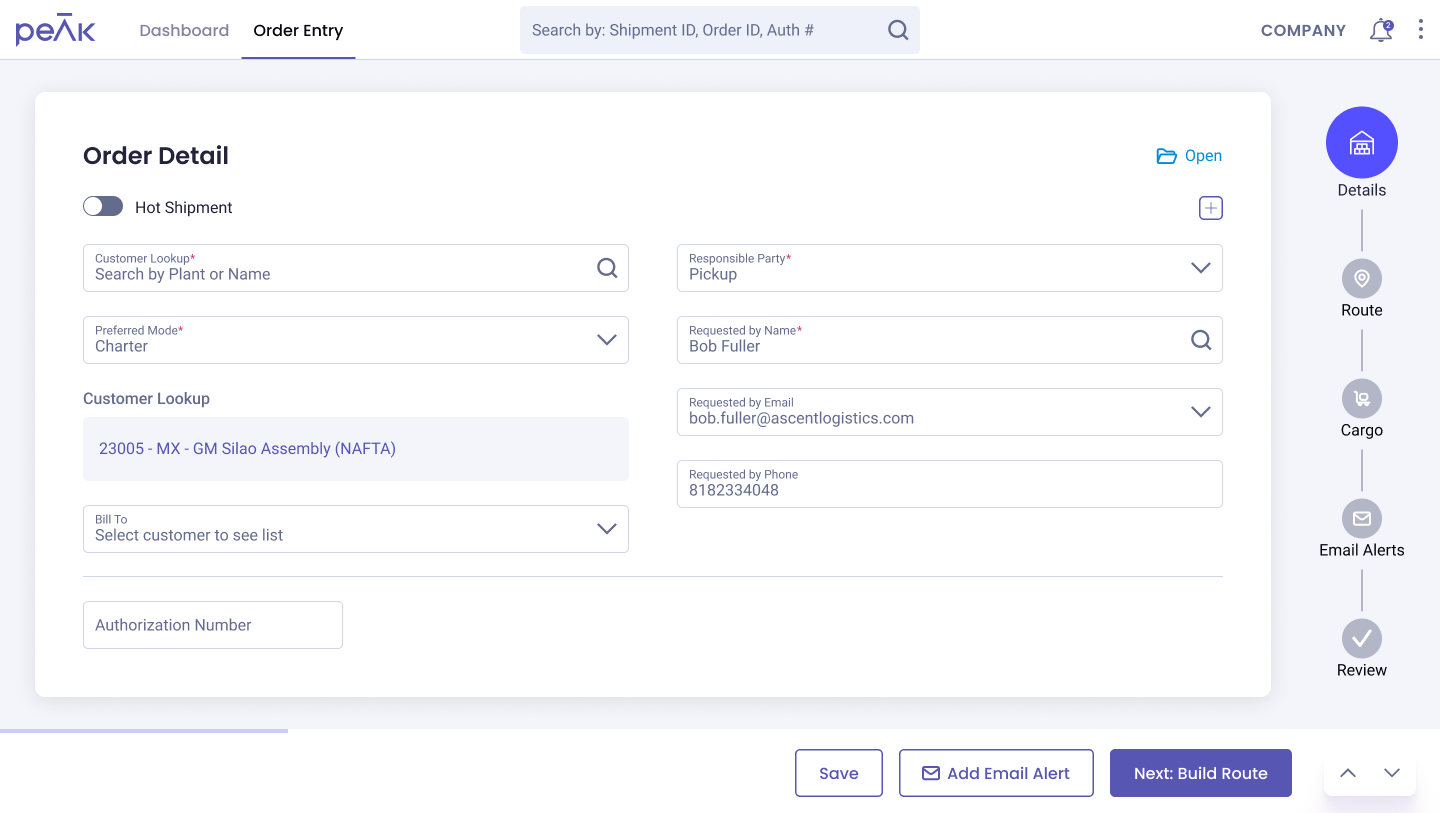Go to the Cargo step icon

[1362, 398]
